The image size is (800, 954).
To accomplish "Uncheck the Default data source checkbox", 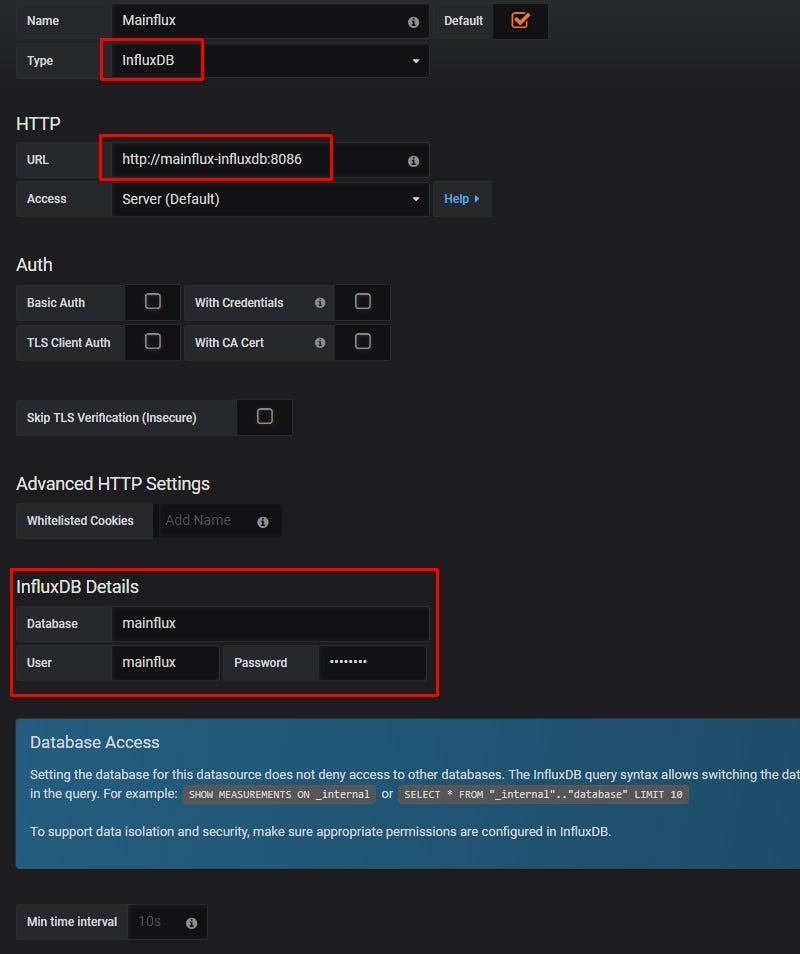I will pos(520,20).
